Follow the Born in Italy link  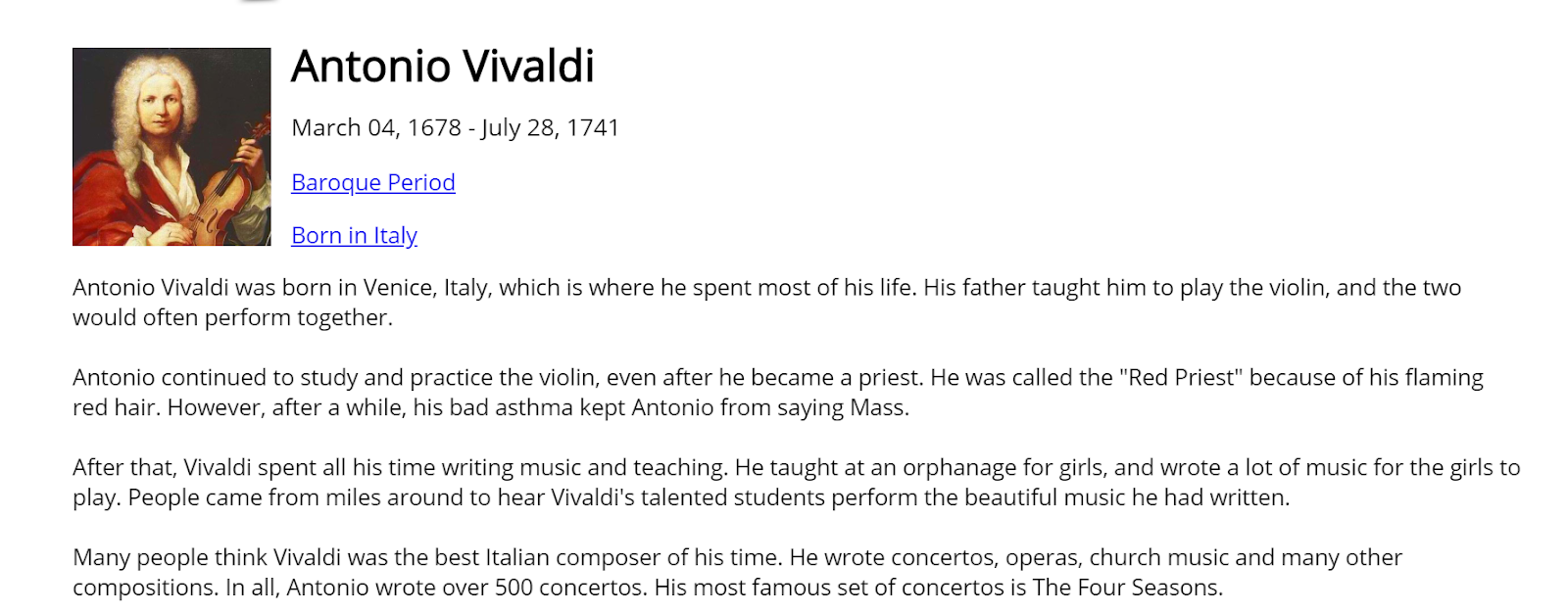[x=354, y=235]
